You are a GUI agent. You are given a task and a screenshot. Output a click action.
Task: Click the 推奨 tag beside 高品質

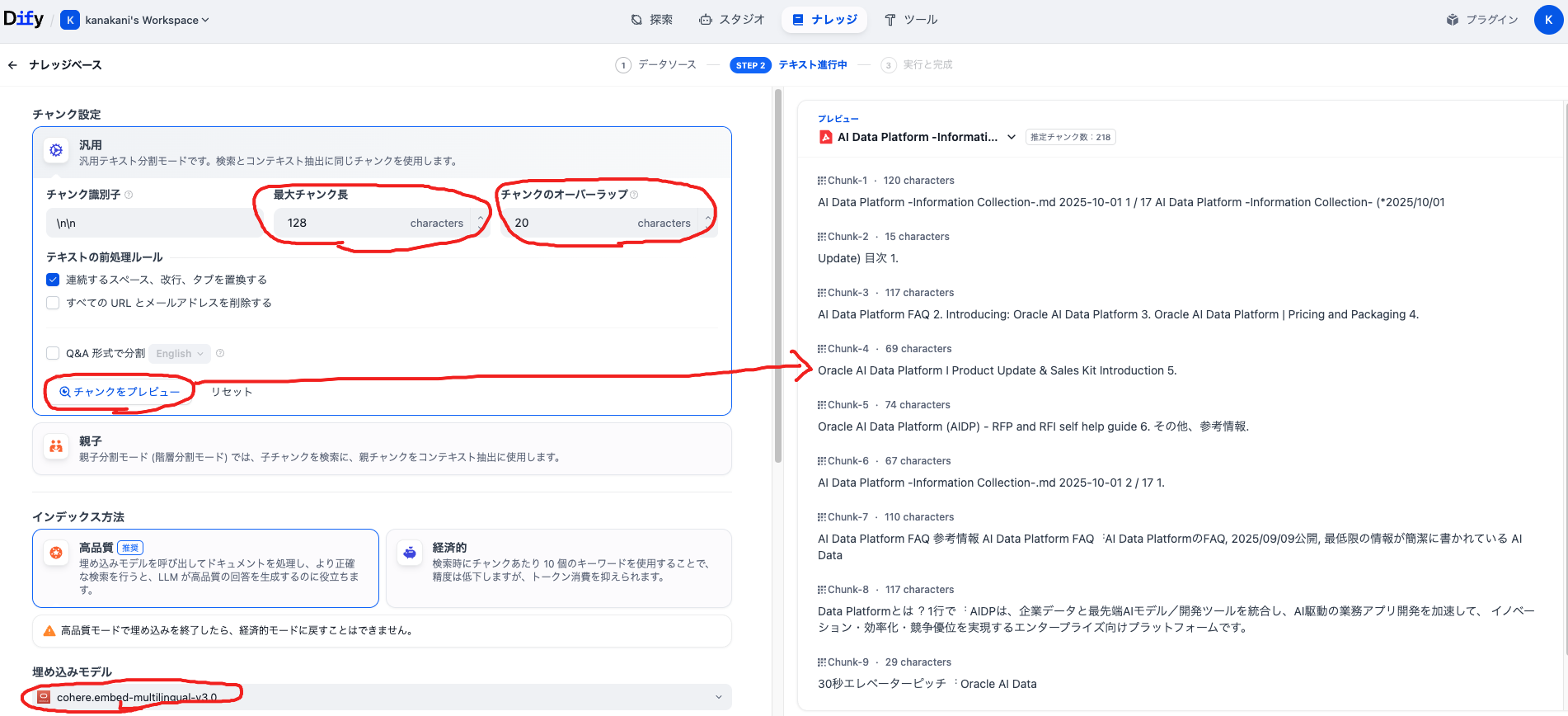coord(131,548)
